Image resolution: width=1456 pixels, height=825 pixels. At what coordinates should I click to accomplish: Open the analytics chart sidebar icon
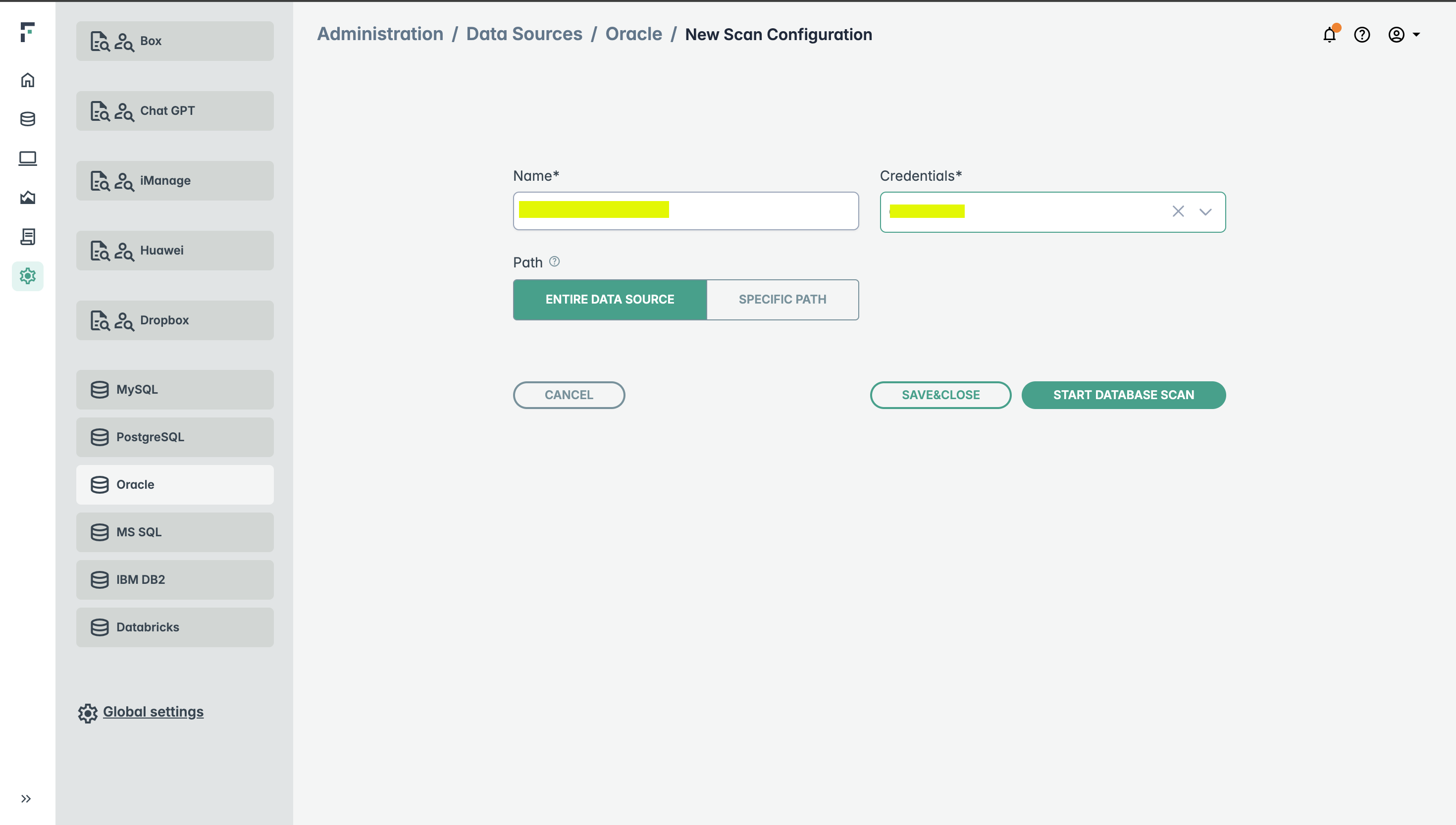coord(27,197)
